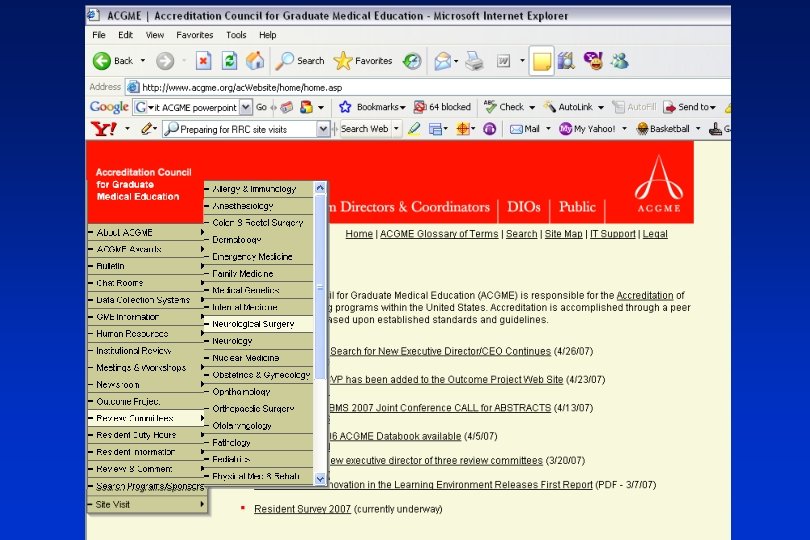Open Check dropdown arrow

[x=532, y=107]
